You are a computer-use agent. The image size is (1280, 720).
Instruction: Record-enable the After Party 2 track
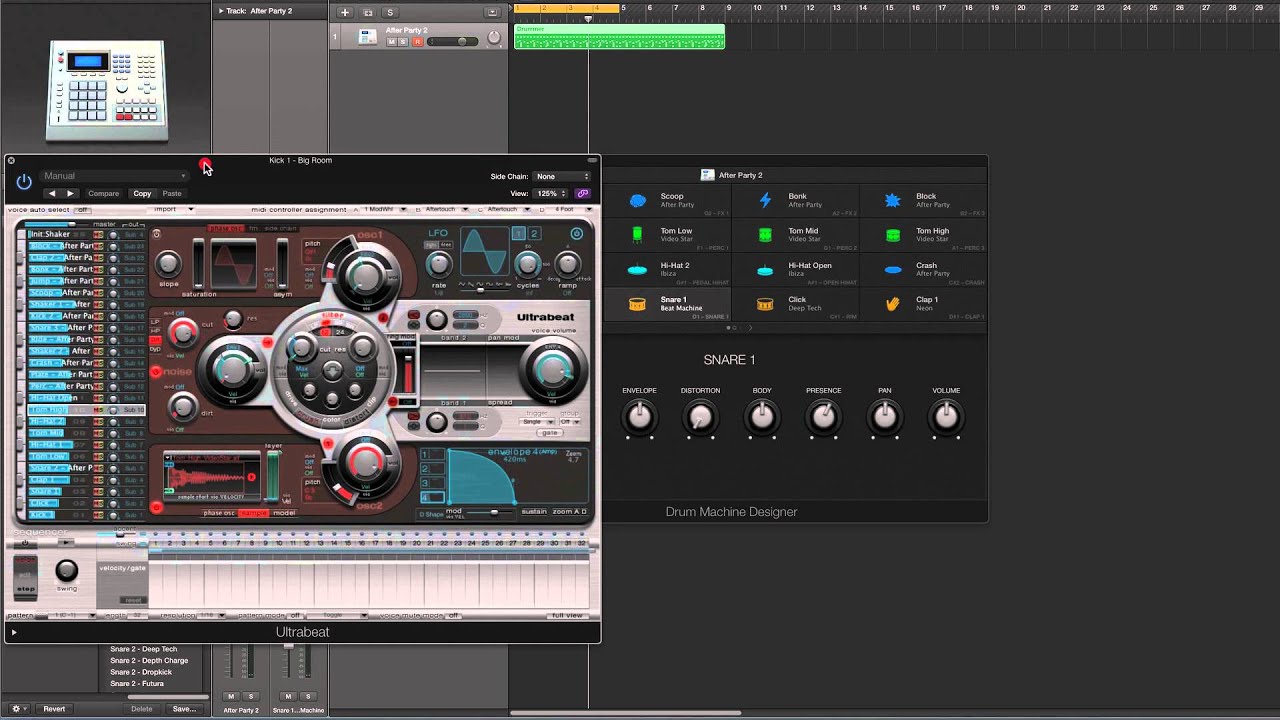417,42
